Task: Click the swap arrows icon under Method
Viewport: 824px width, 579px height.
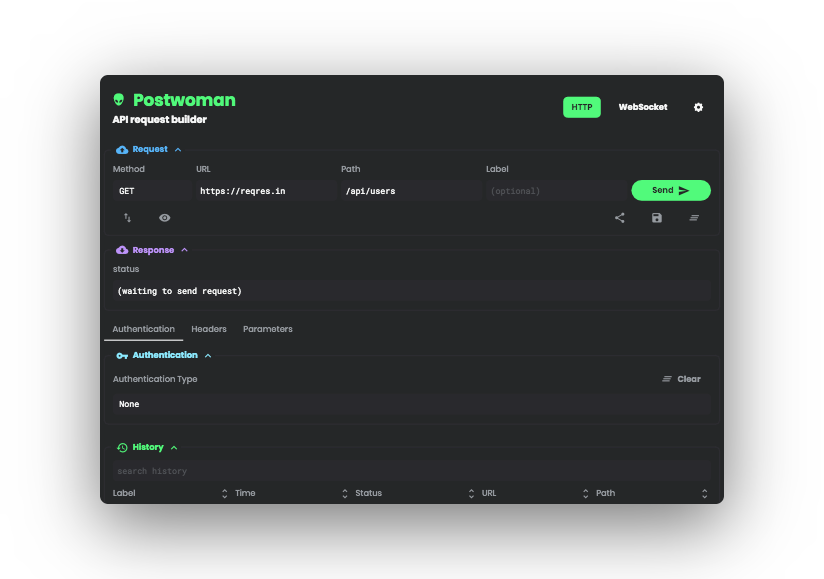Action: coord(127,218)
